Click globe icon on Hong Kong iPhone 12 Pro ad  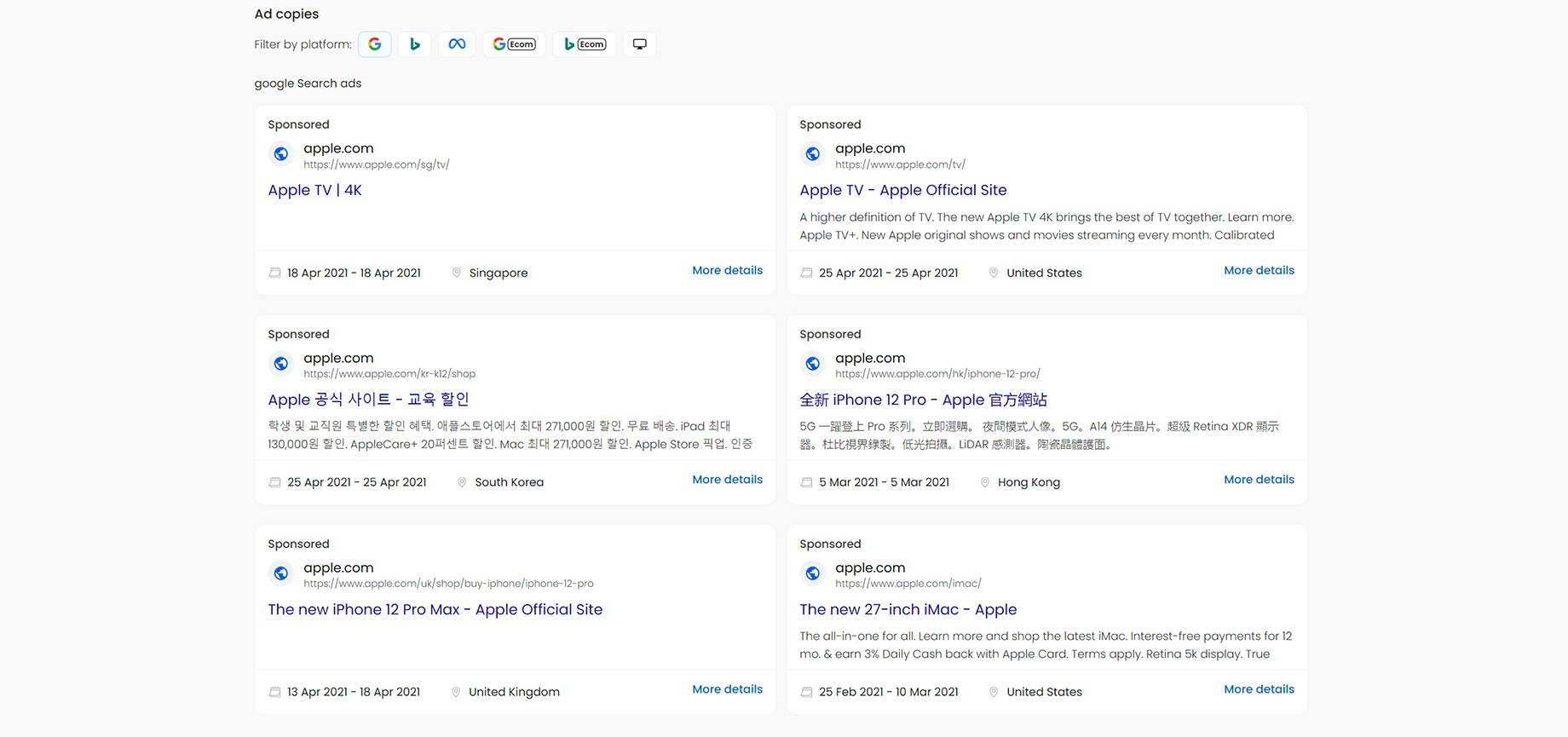[x=813, y=364]
